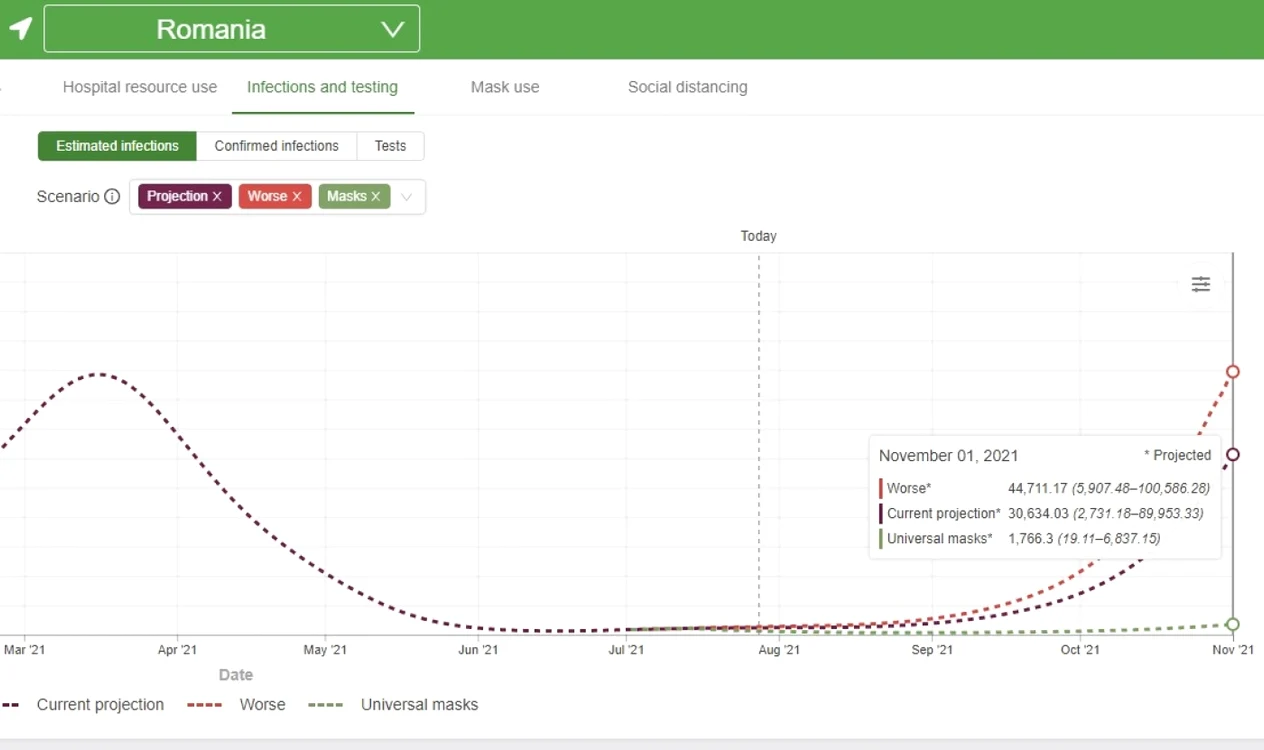Toggle the Worse legend entry

pyautogui.click(x=236, y=705)
